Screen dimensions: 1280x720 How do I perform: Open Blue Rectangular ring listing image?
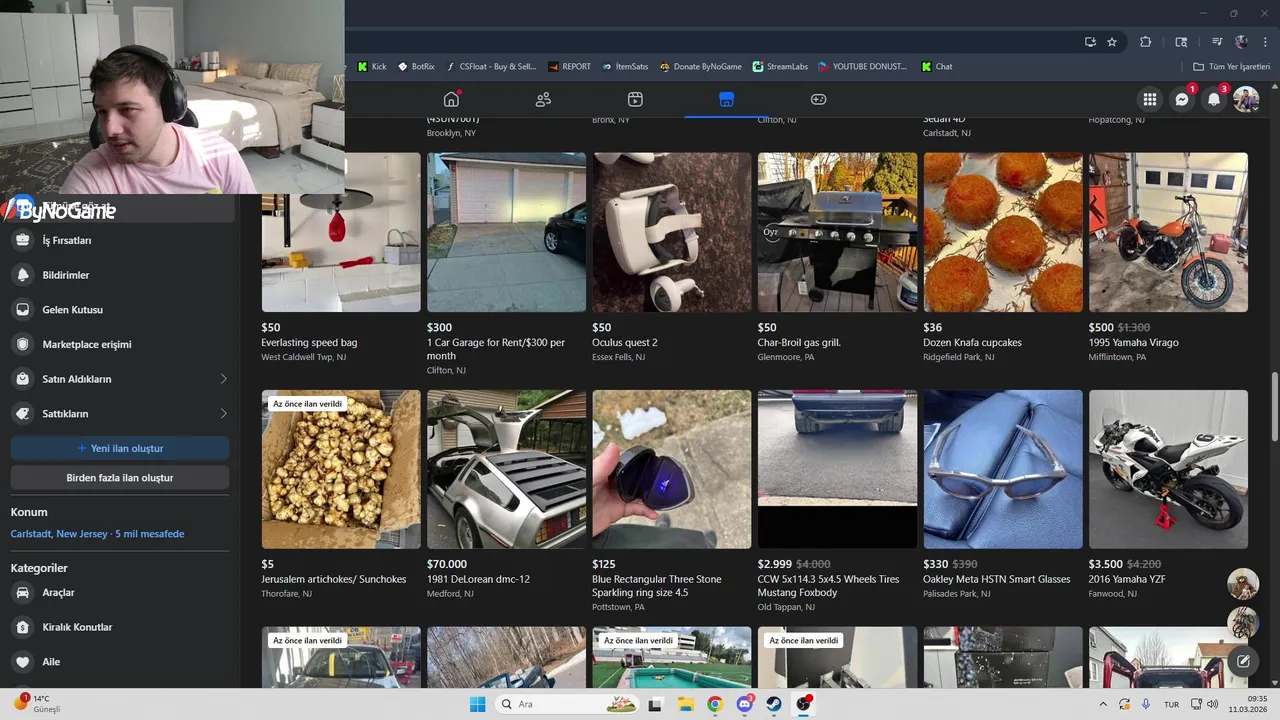[671, 469]
